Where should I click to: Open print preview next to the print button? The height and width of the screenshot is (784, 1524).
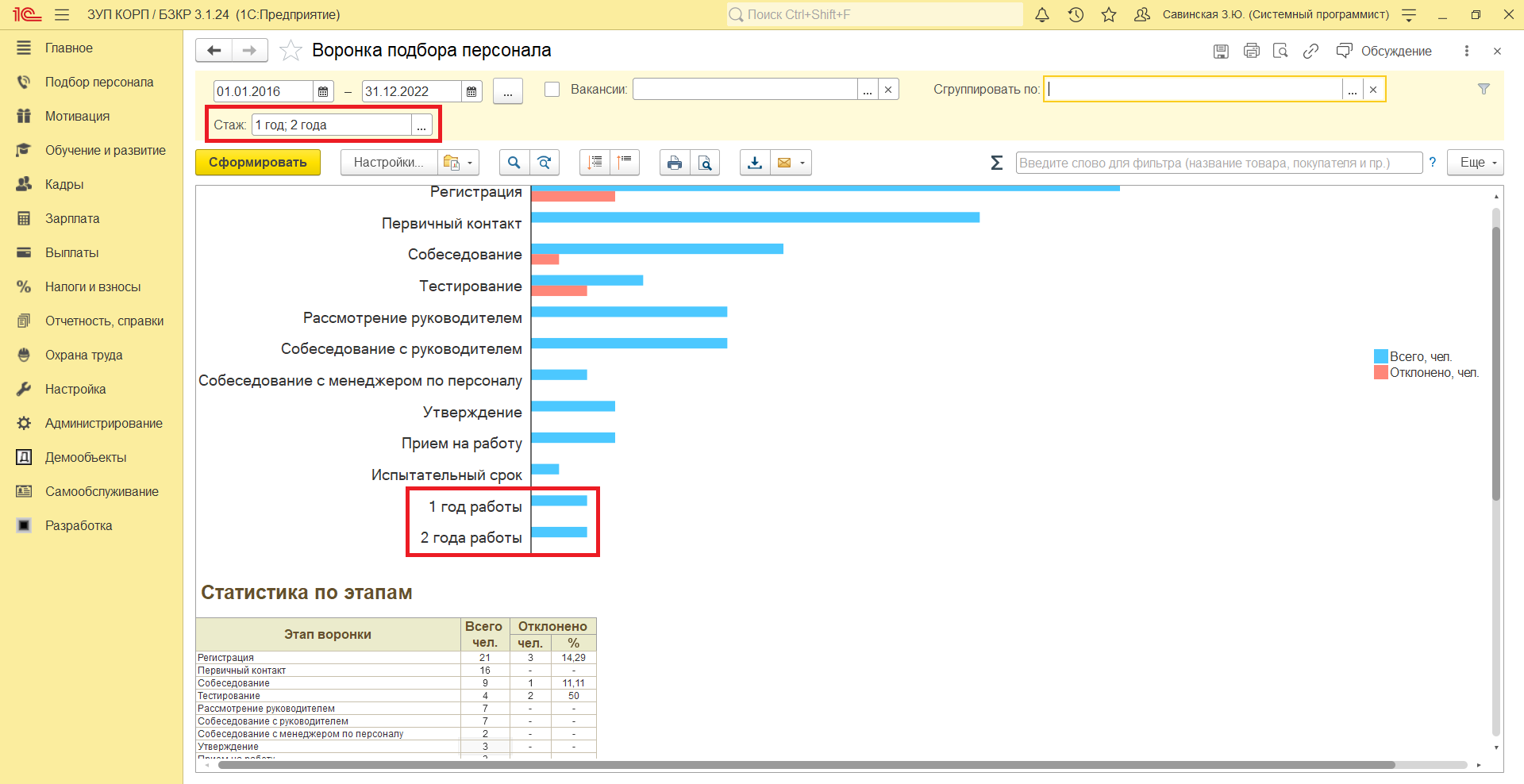coord(705,163)
